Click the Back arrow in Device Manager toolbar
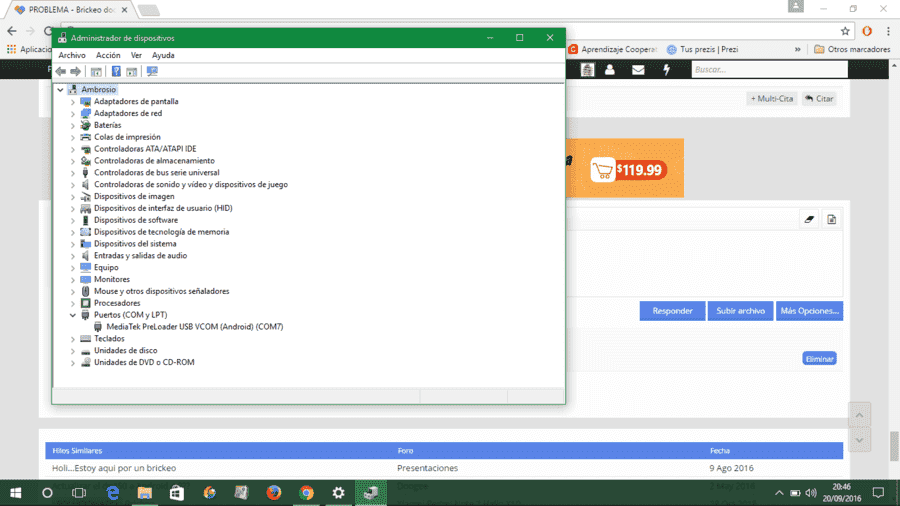The image size is (900, 506). click(x=61, y=72)
